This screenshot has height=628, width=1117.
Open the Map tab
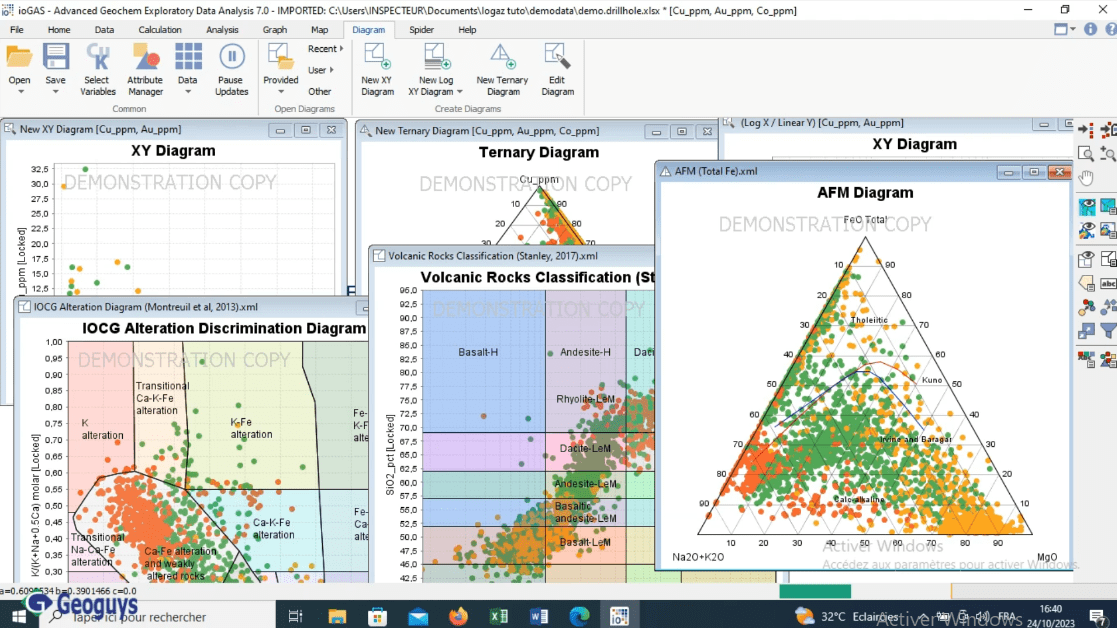click(319, 30)
